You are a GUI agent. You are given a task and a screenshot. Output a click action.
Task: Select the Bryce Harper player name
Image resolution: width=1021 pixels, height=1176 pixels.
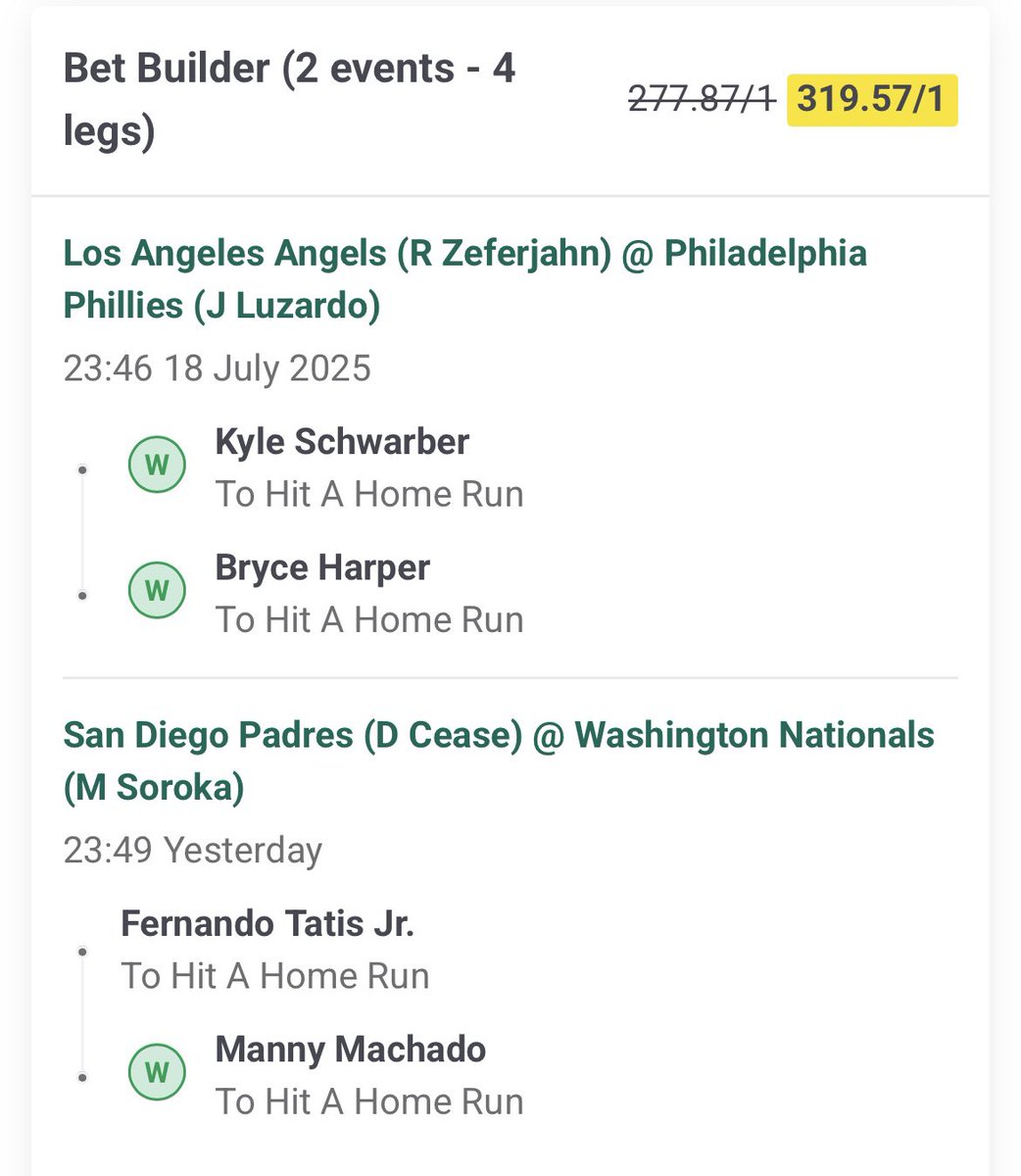click(x=322, y=568)
